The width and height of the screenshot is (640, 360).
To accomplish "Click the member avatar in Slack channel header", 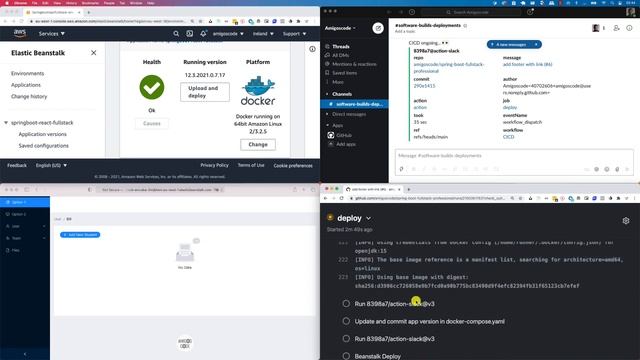I will [596, 28].
